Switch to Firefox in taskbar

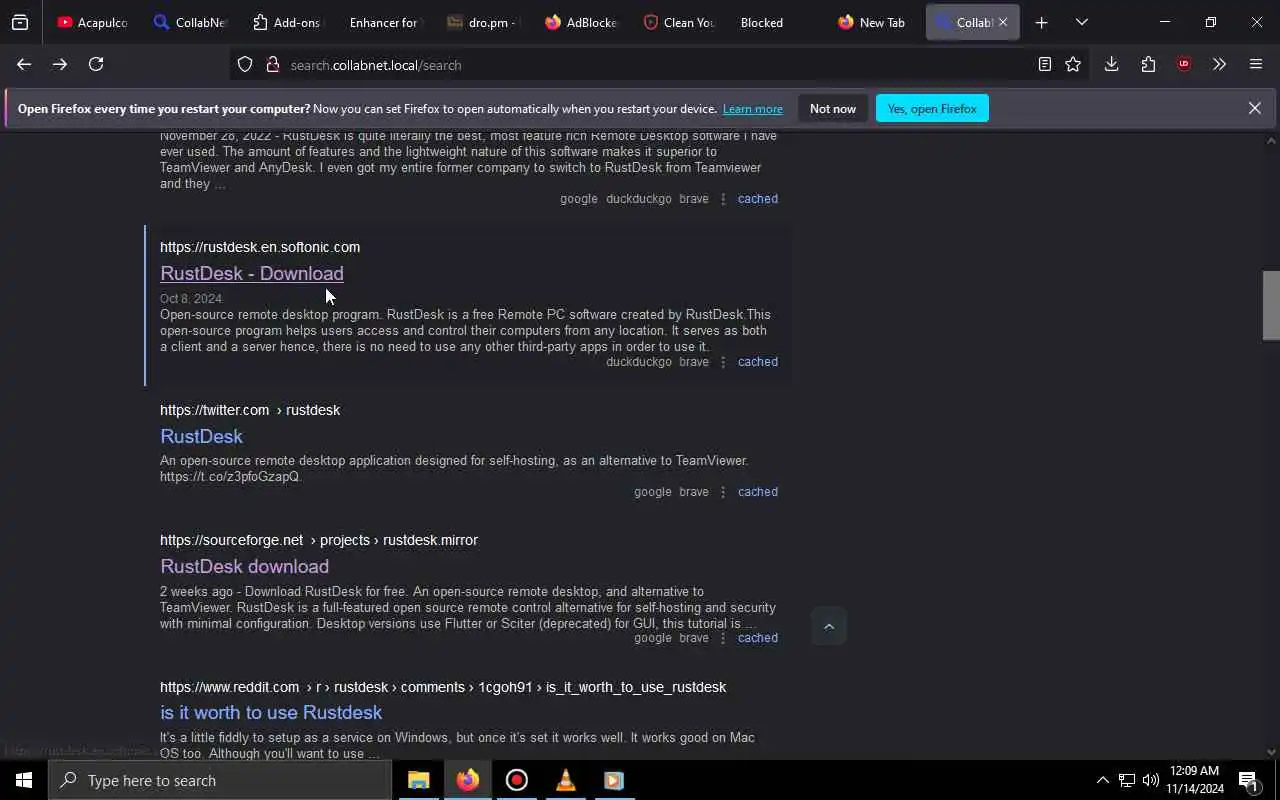(468, 780)
